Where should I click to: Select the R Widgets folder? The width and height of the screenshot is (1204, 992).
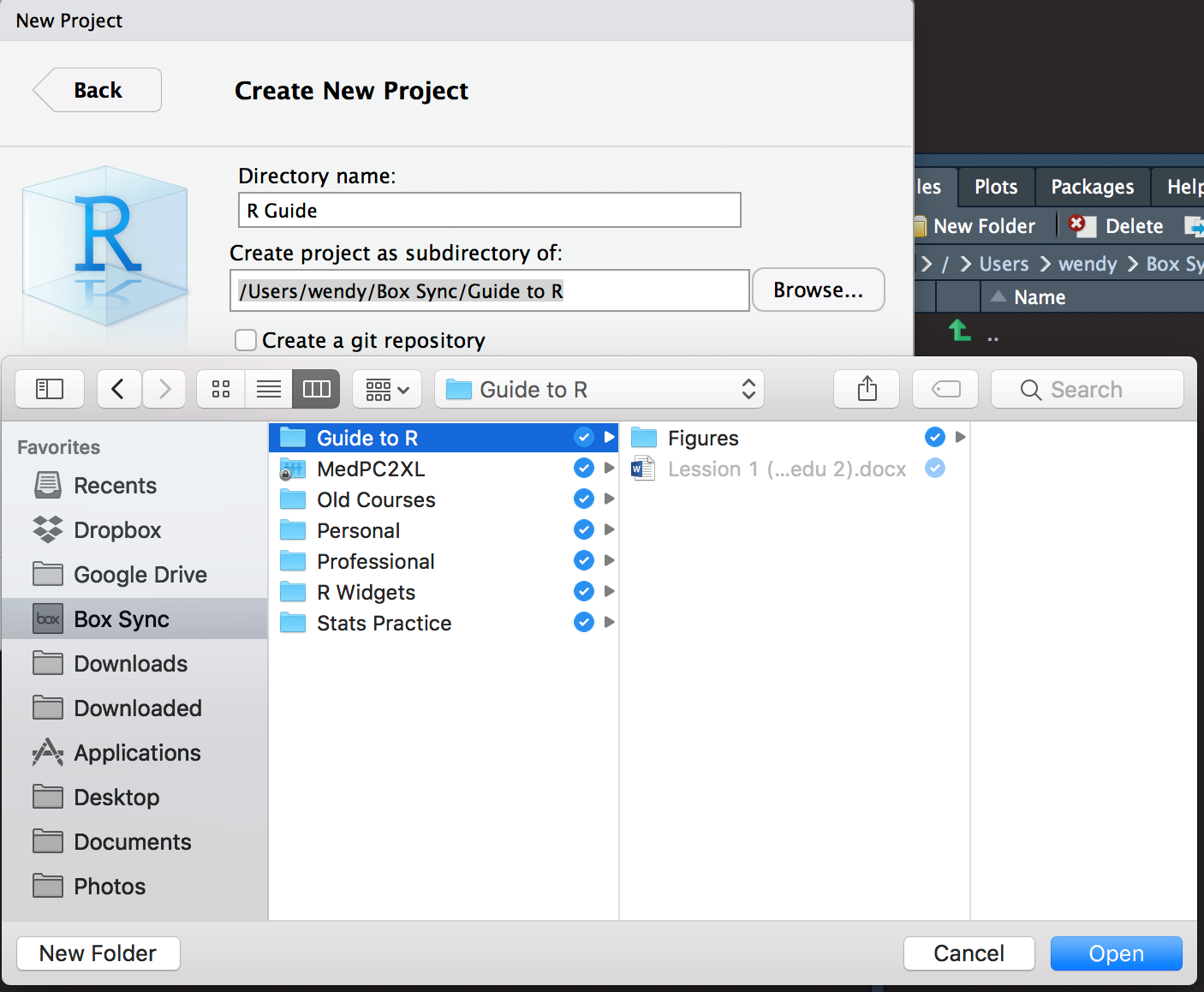366,592
